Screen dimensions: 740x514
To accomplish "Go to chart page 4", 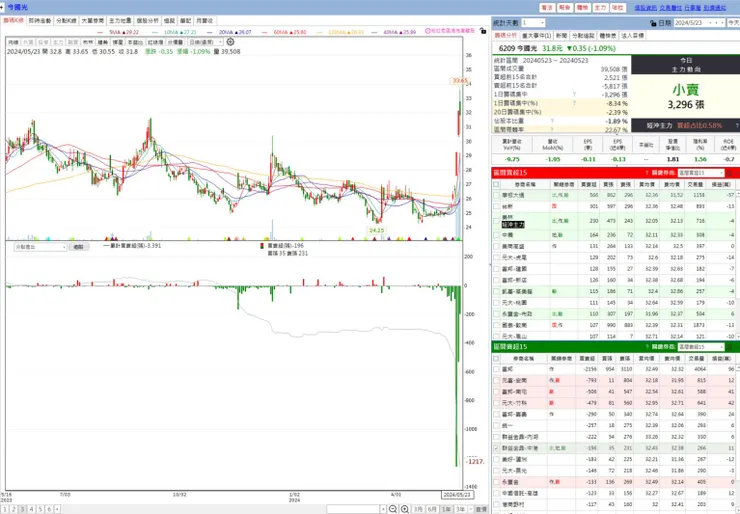I will 31,509.
